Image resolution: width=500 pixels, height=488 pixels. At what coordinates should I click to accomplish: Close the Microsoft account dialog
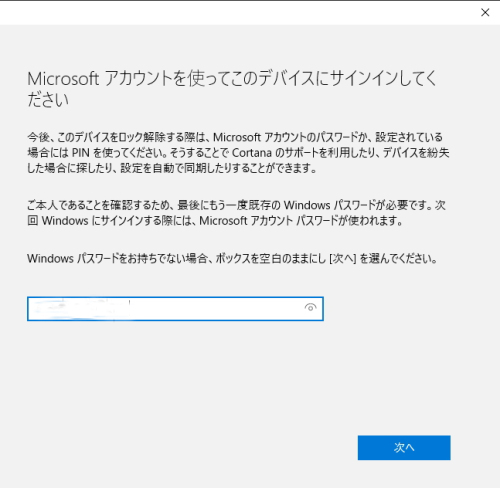coord(485,12)
